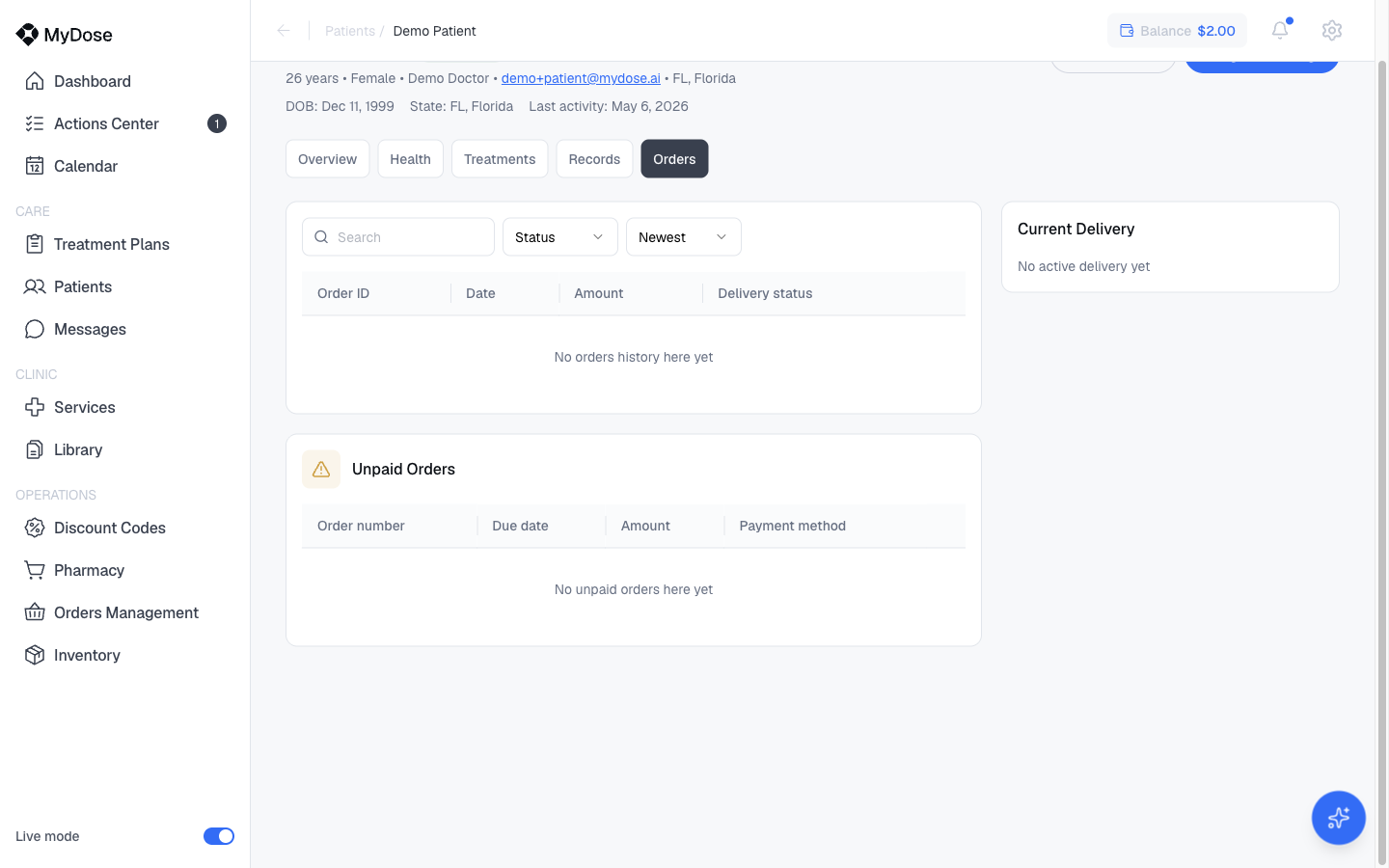Click 'No orders history here yet' message
This screenshot has width=1389, height=868.
(x=634, y=357)
